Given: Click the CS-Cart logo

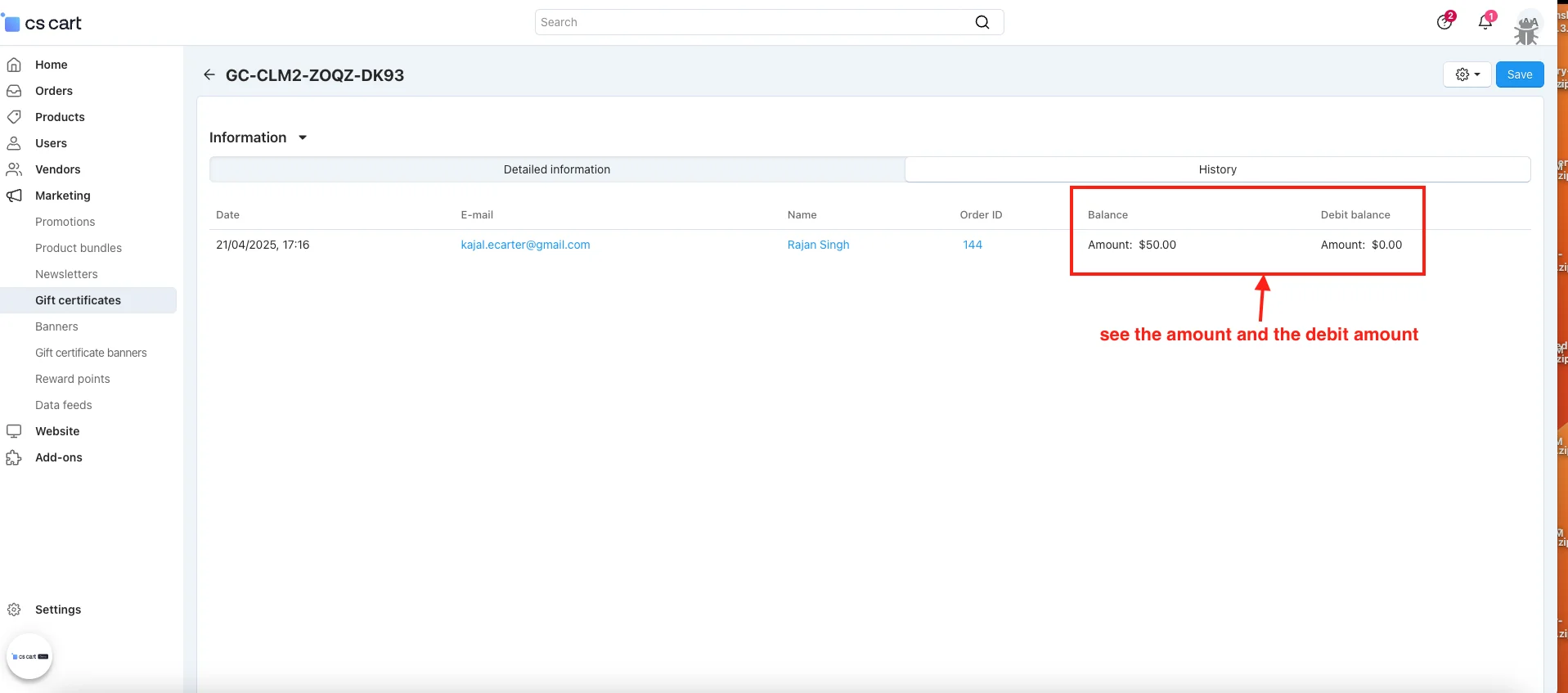Looking at the screenshot, I should [x=44, y=23].
